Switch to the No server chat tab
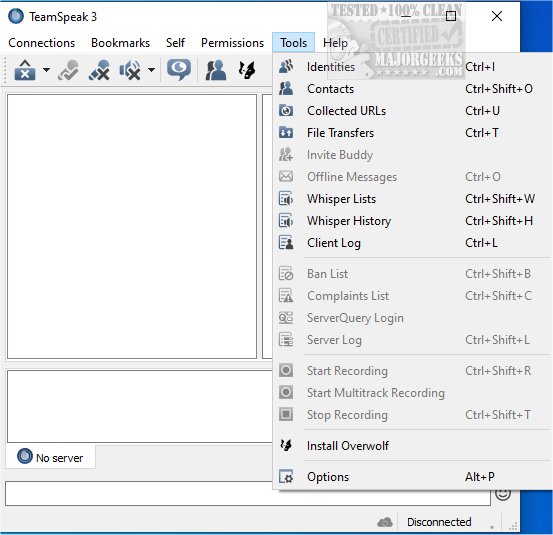The width and height of the screenshot is (553, 535). [x=50, y=457]
